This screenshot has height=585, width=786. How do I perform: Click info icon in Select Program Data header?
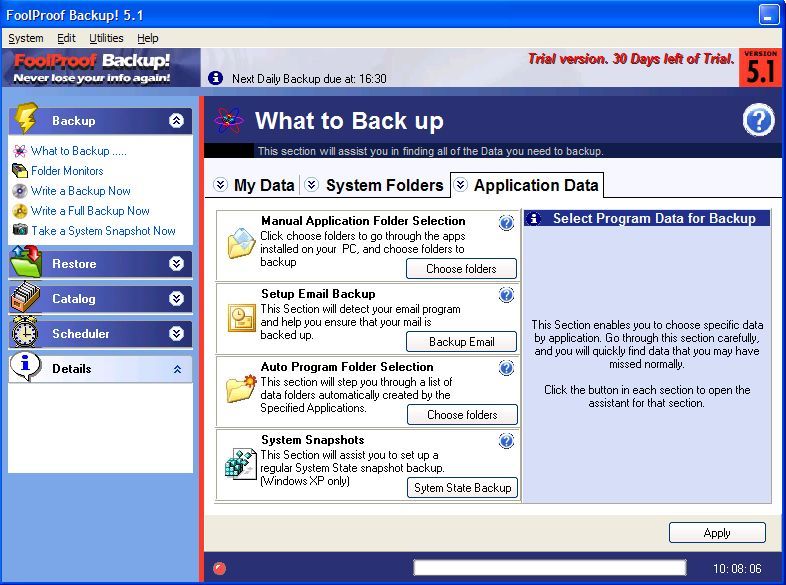click(x=534, y=218)
